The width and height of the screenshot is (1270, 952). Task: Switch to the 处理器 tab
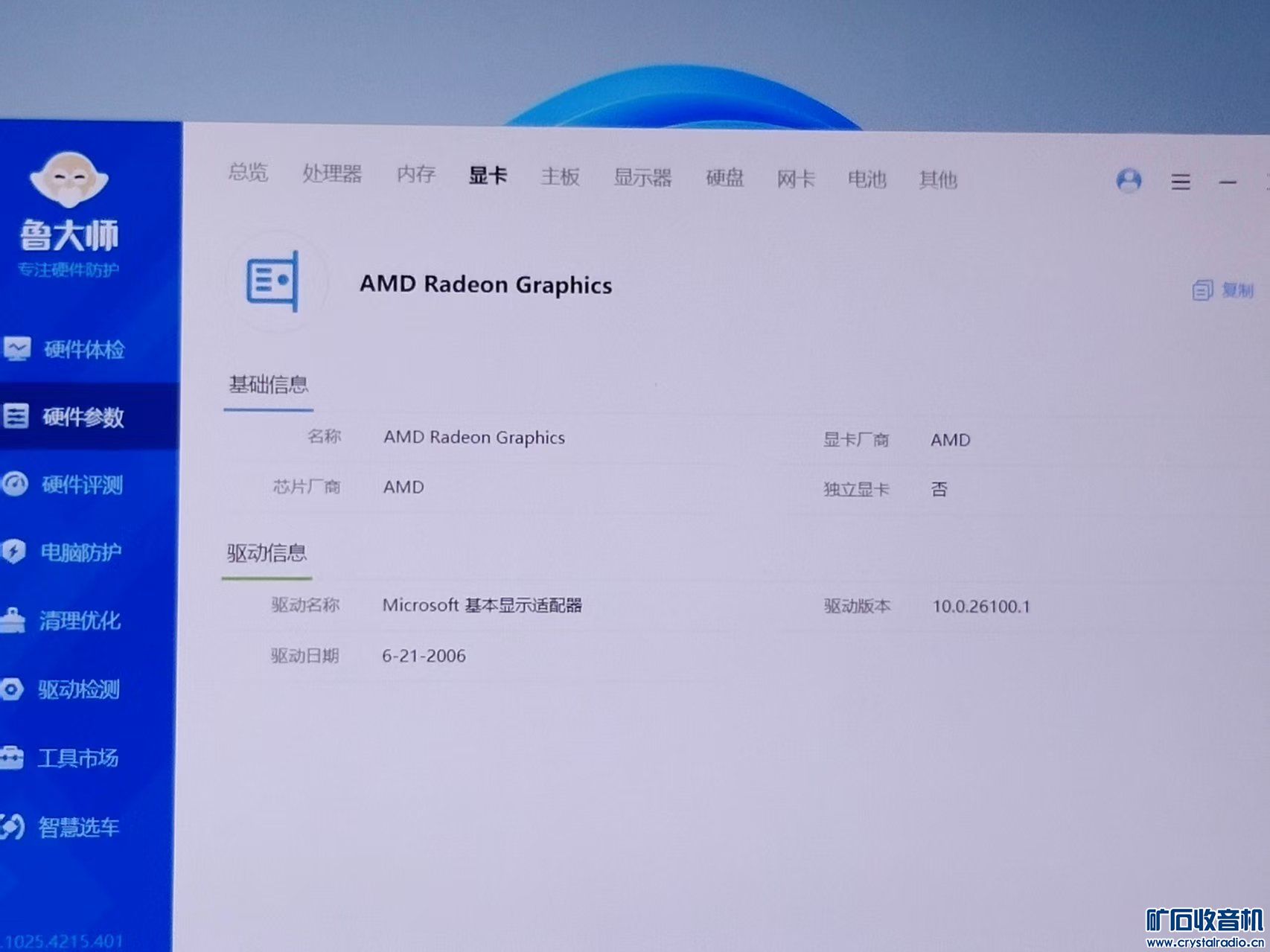[x=332, y=173]
